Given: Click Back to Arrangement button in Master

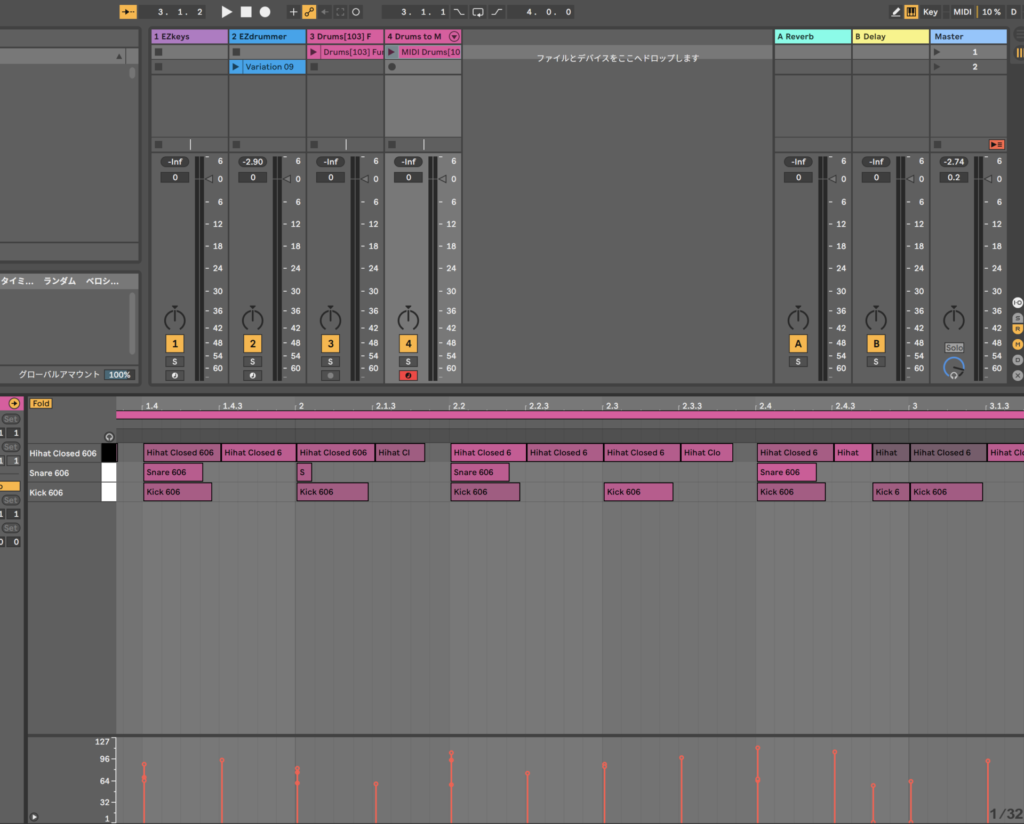Looking at the screenshot, I should click(x=996, y=145).
